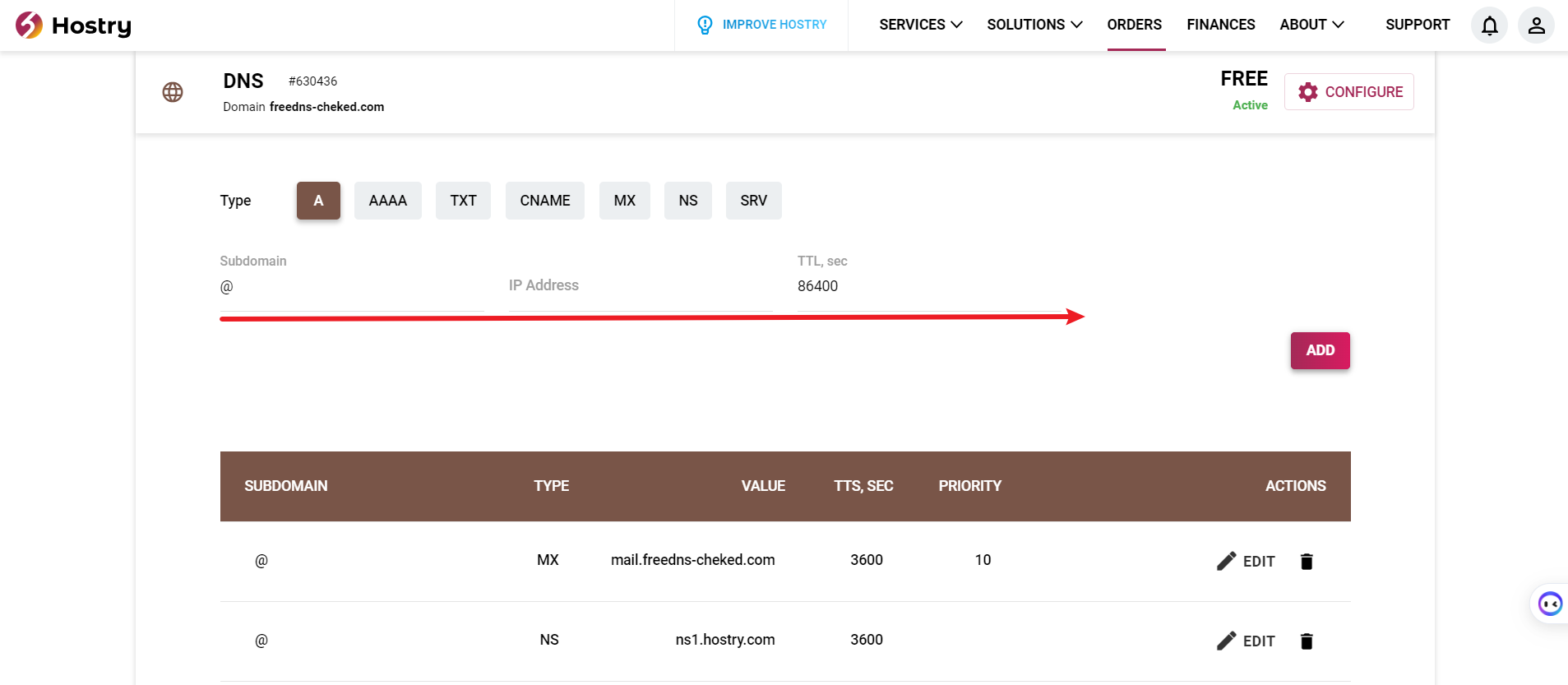Focus the IP Address input field

[641, 286]
